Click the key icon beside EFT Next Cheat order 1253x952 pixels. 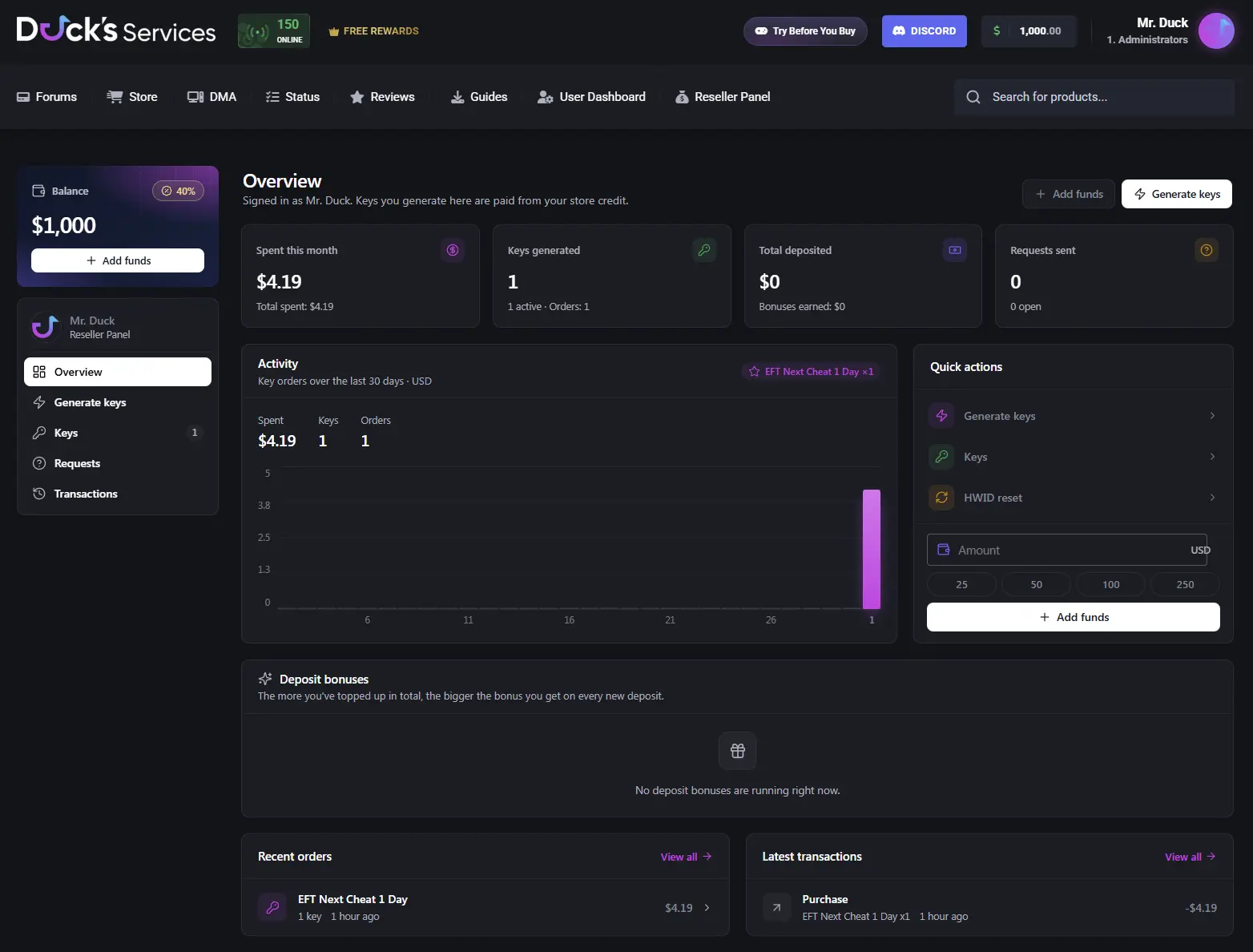point(272,907)
